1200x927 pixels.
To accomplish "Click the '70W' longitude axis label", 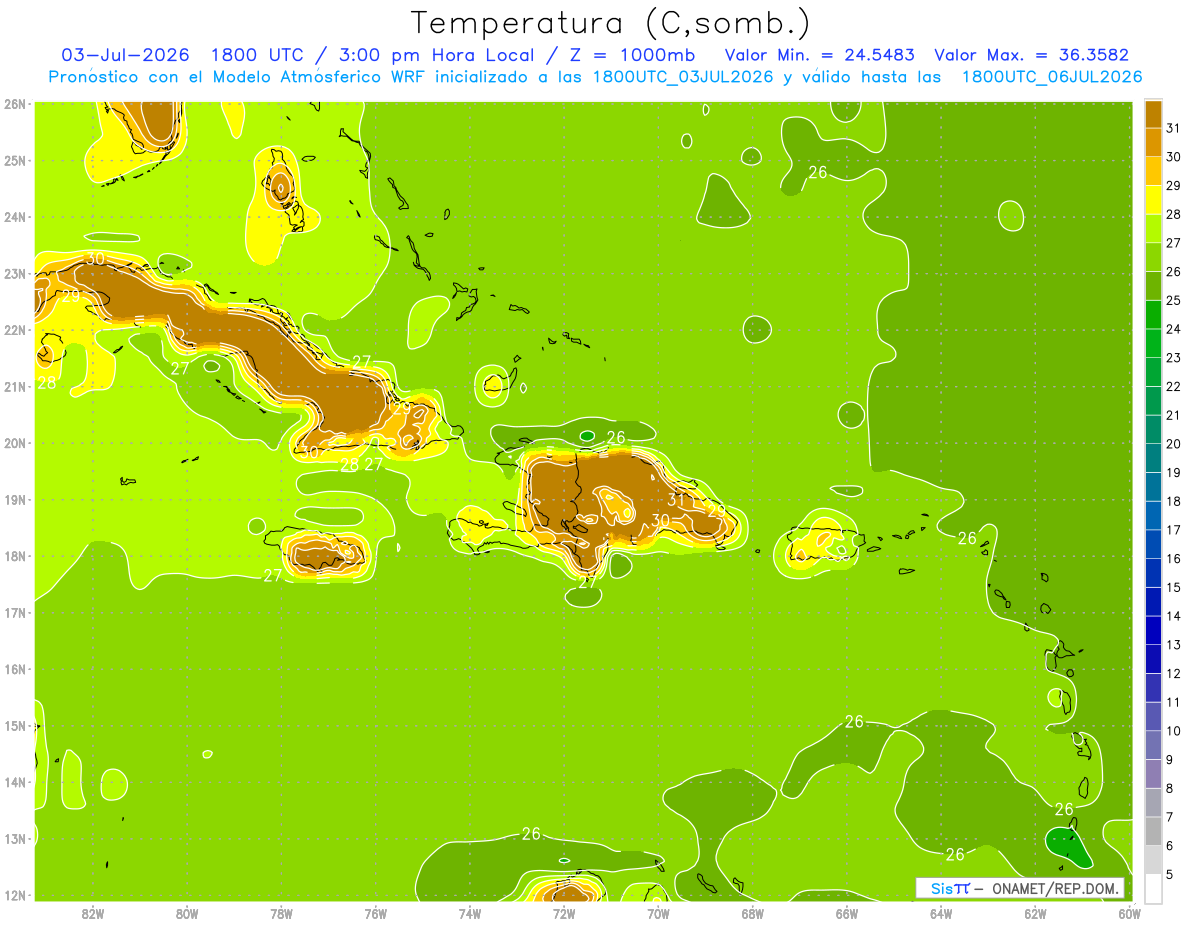I will pos(658,914).
